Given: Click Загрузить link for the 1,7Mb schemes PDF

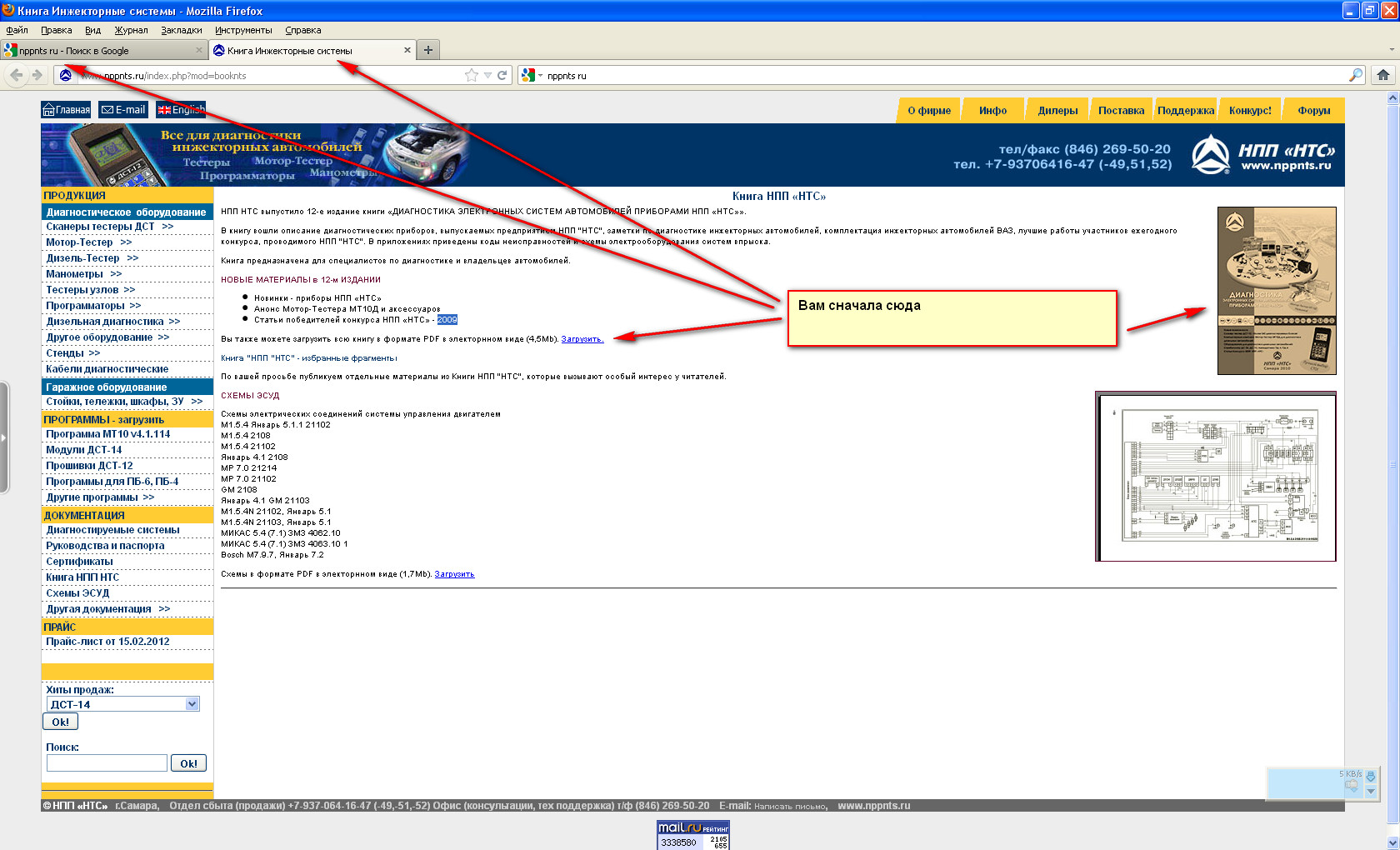Looking at the screenshot, I should pos(454,574).
